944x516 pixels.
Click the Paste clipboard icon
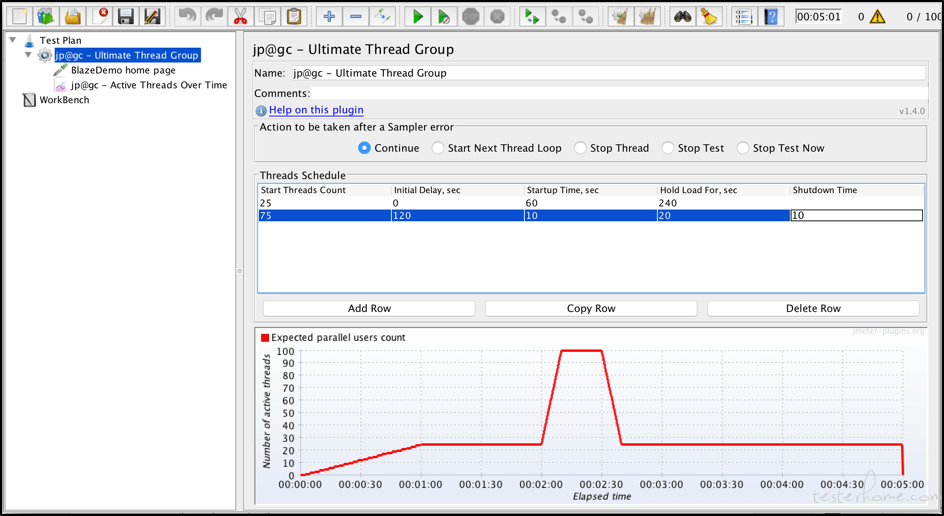[294, 16]
